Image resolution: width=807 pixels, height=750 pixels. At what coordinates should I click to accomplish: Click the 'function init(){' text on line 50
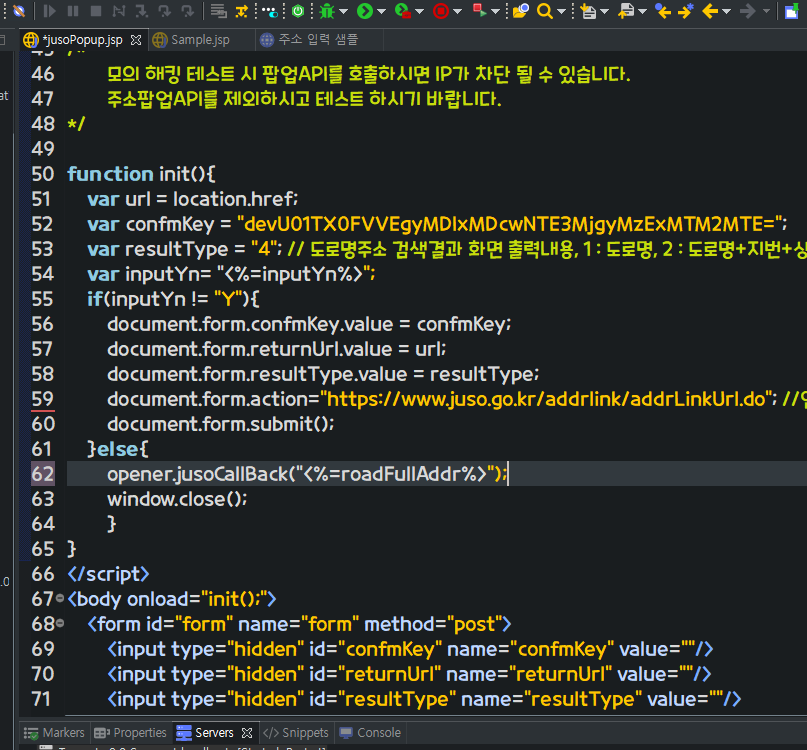142,174
